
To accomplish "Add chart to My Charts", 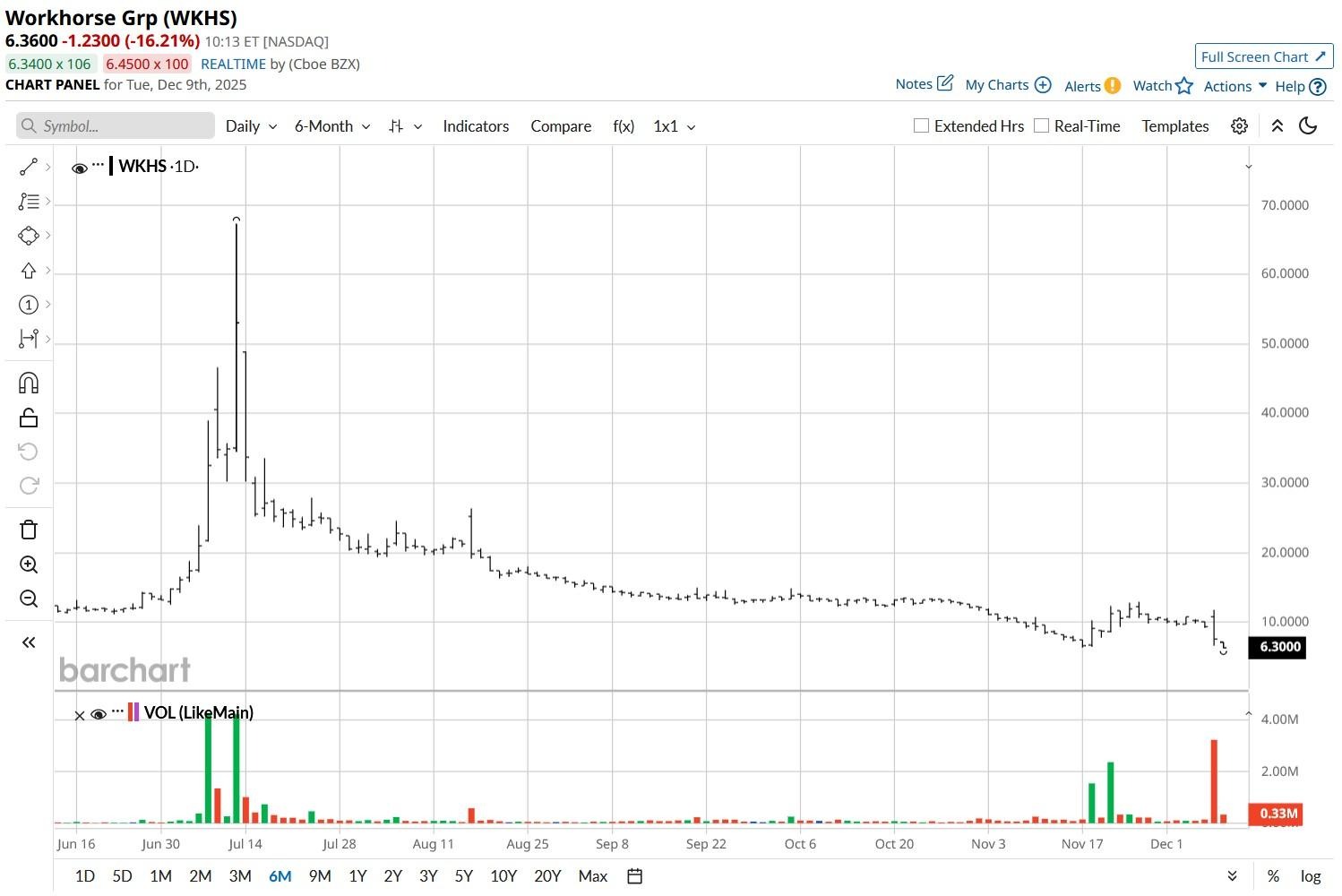I will point(1043,85).
